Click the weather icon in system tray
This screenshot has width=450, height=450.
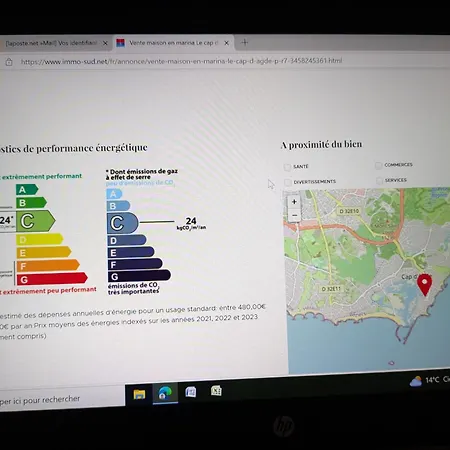click(415, 381)
